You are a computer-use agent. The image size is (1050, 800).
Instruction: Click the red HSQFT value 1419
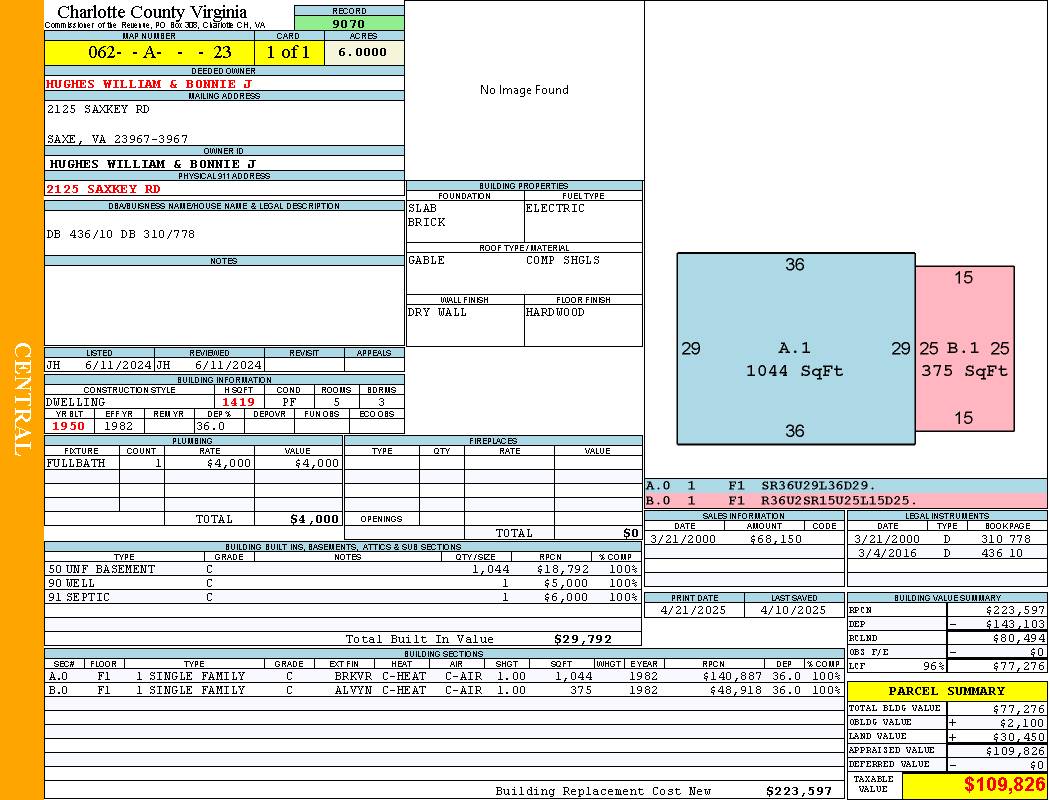239,402
